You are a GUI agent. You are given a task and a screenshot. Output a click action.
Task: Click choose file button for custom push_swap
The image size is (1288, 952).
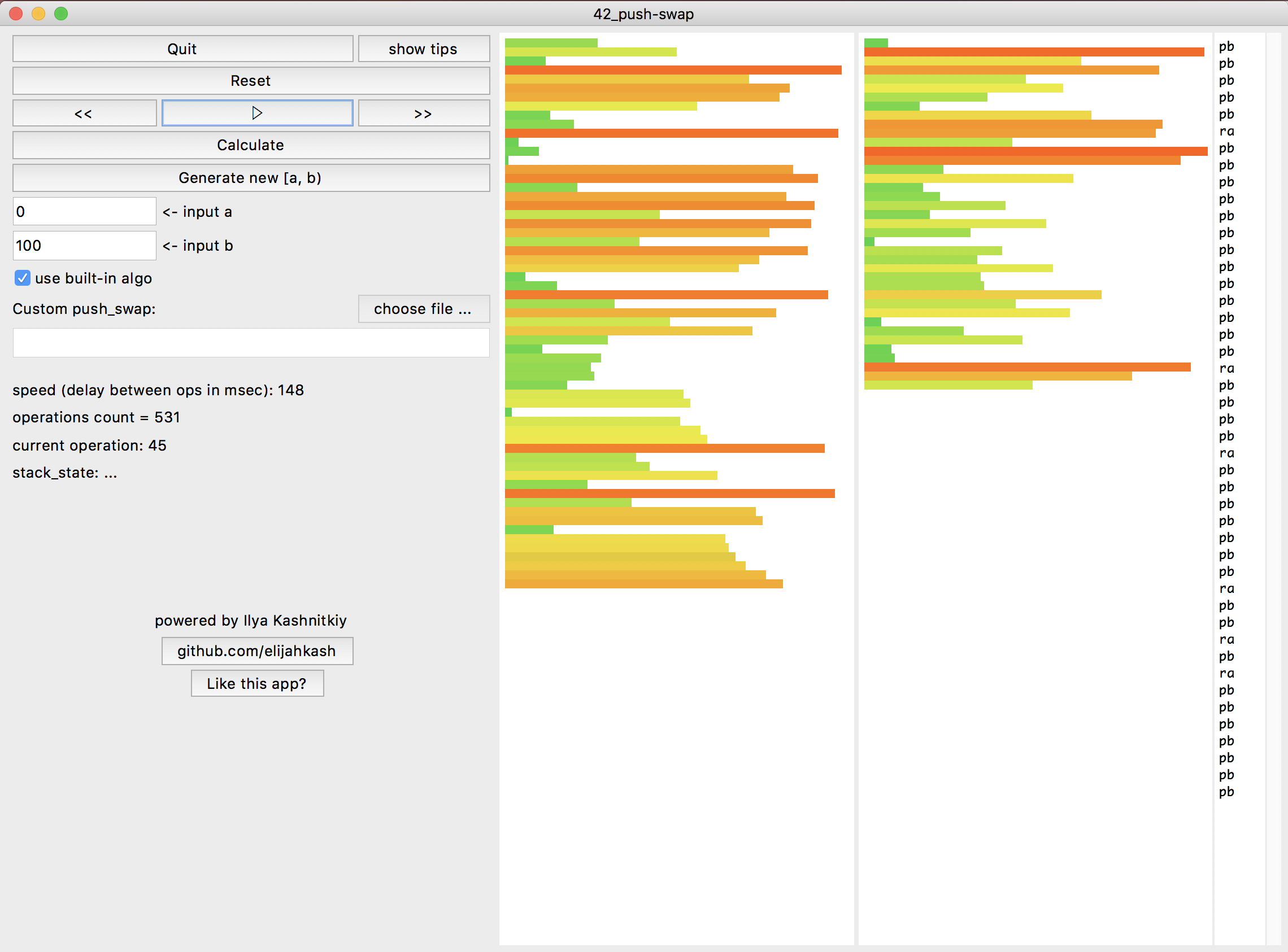tap(423, 309)
